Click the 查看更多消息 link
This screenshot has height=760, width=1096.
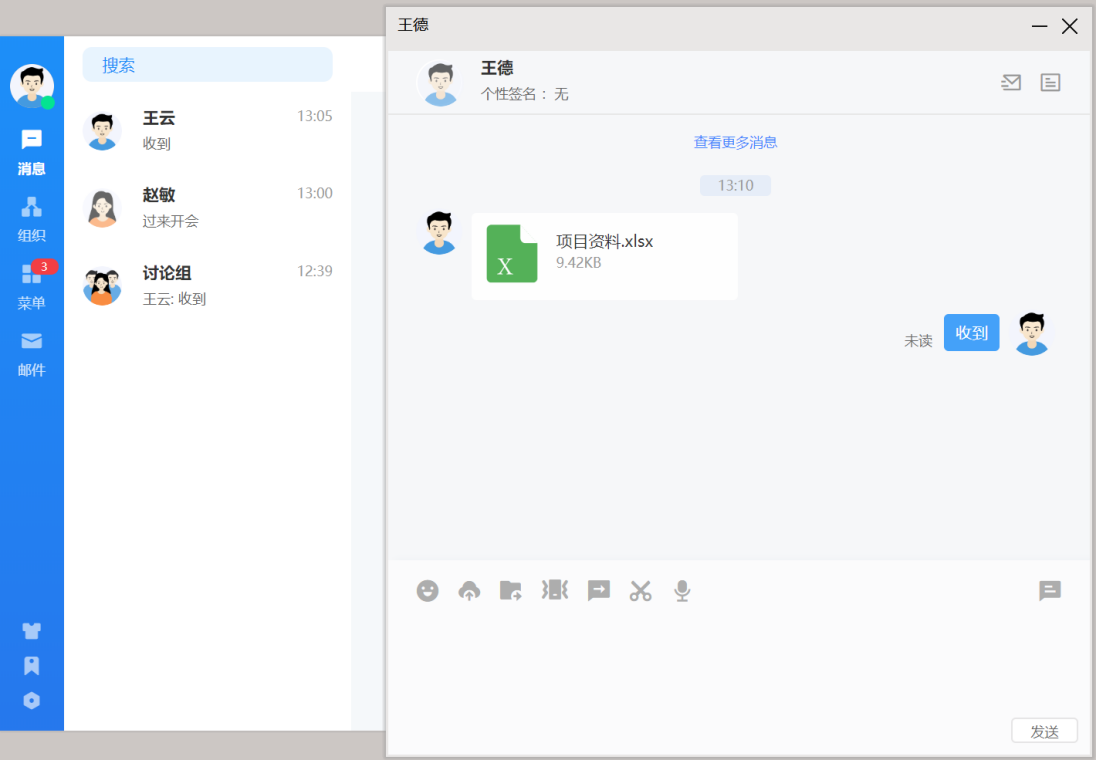tap(735, 142)
